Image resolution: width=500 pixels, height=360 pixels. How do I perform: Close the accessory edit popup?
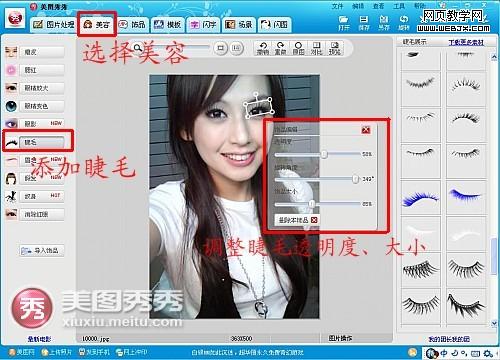tap(366, 130)
